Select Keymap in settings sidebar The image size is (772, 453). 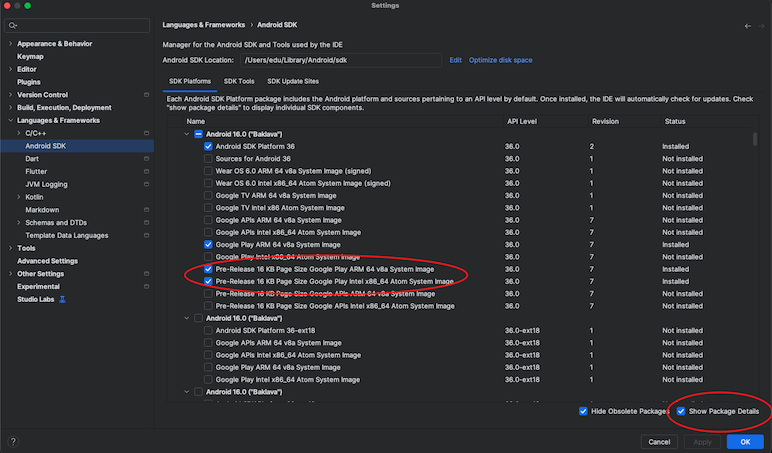pos(30,56)
